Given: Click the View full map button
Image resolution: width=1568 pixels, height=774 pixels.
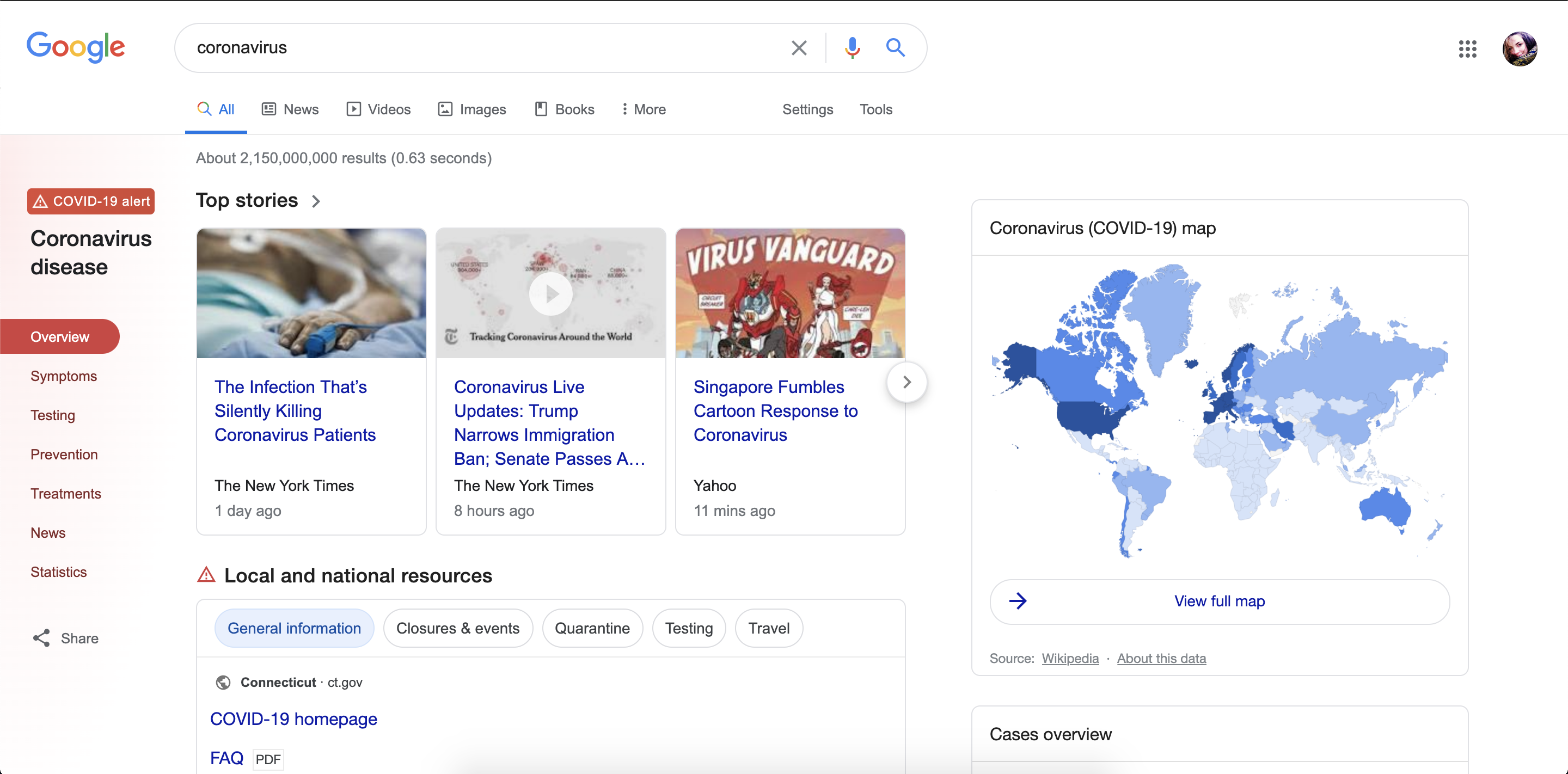Looking at the screenshot, I should click(1219, 601).
